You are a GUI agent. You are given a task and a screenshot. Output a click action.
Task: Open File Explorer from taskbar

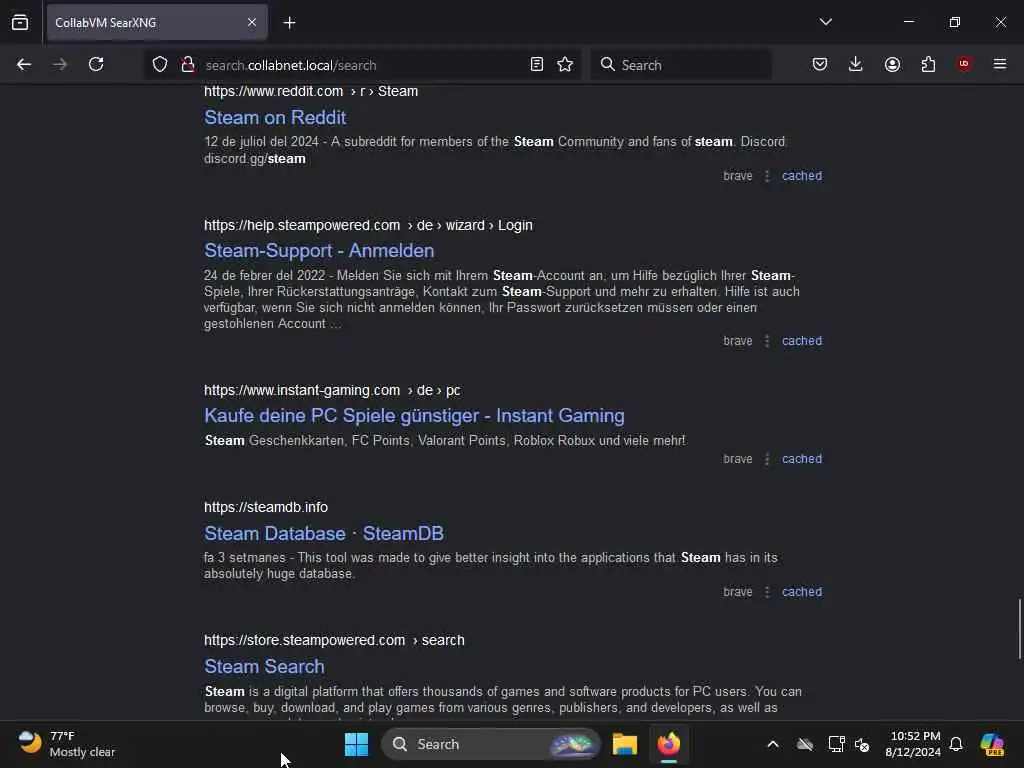click(624, 744)
